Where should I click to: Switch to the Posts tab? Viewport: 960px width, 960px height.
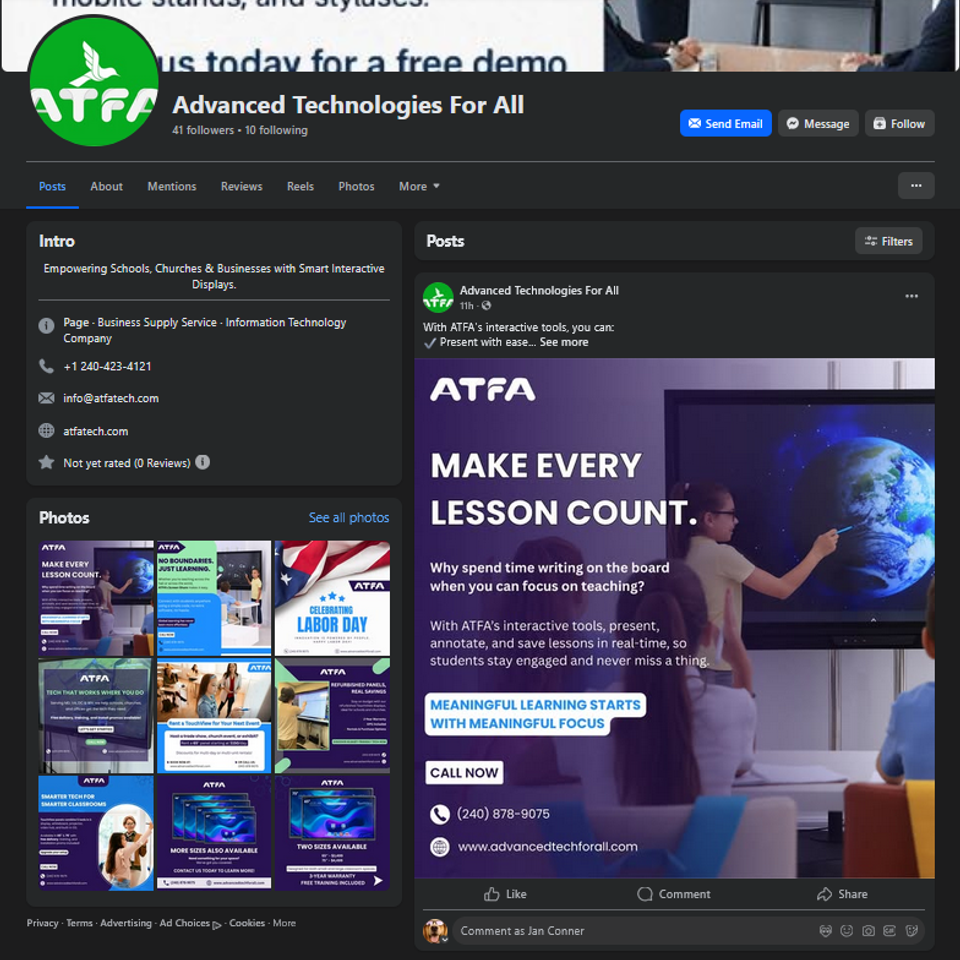click(x=52, y=186)
